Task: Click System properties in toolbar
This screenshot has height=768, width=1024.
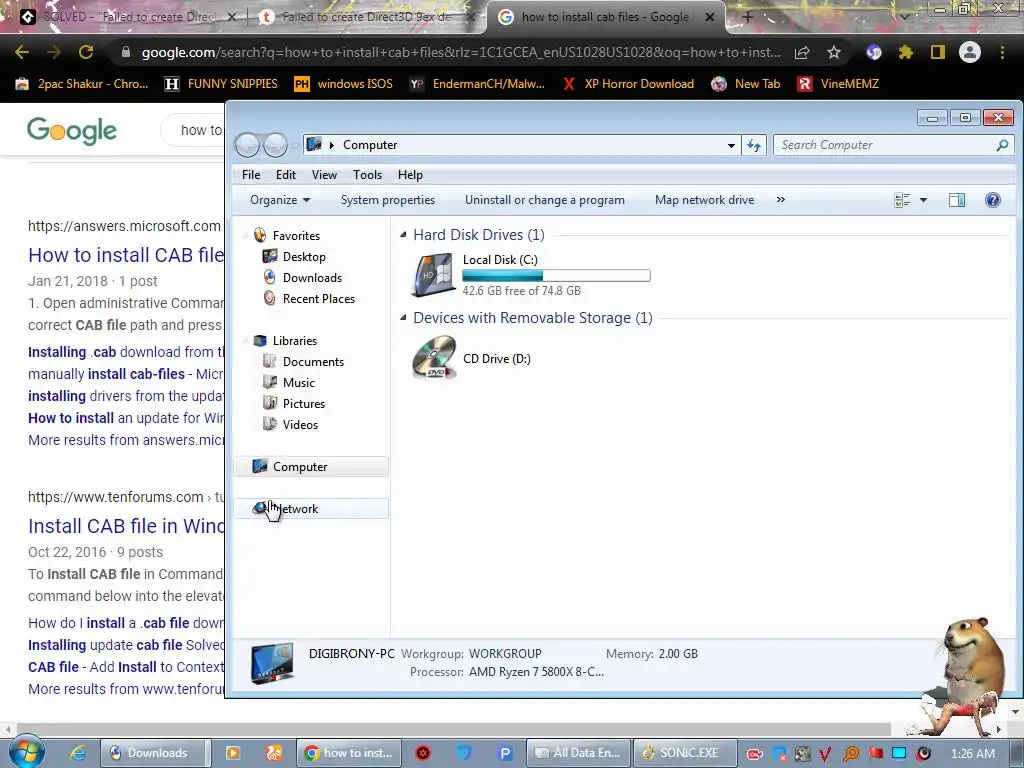Action: (388, 200)
